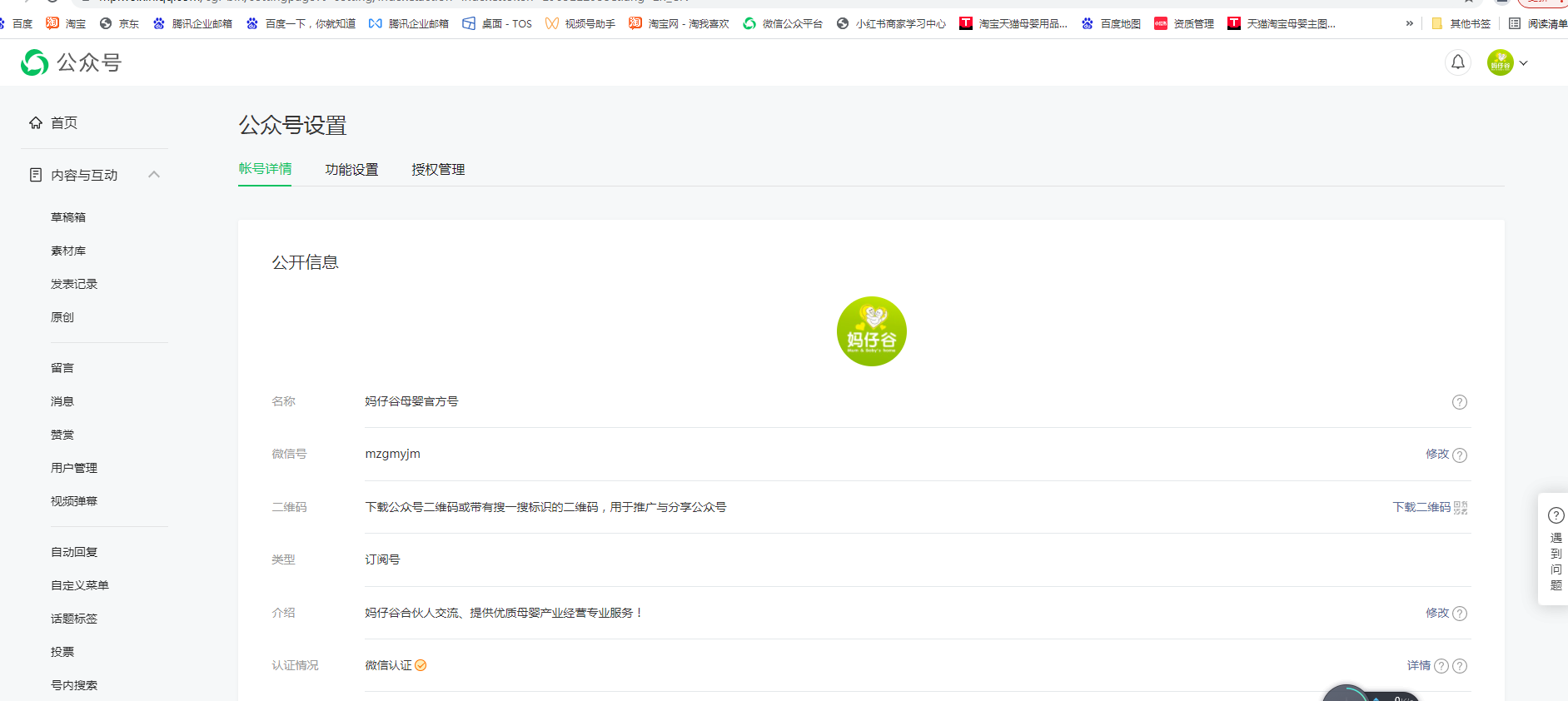Open 淘宝 bookmark

(x=66, y=23)
